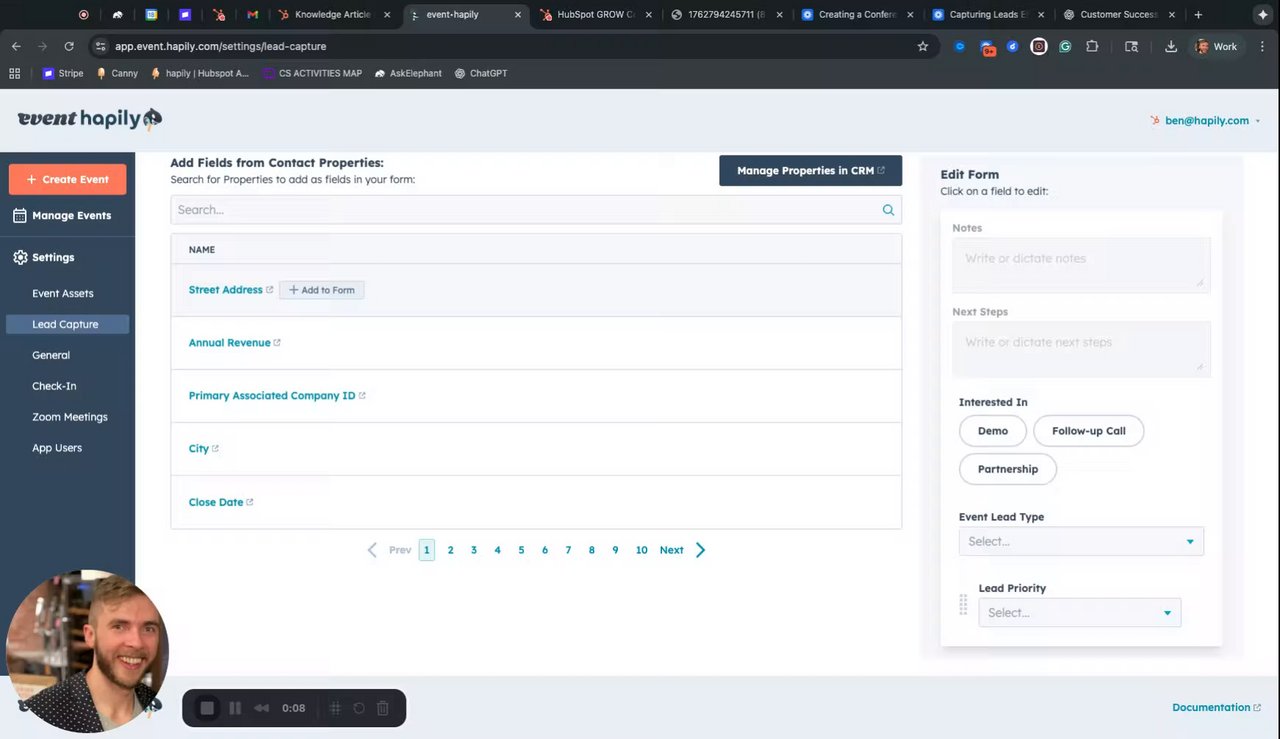Click Settings in sidebar
Image resolution: width=1280 pixels, height=739 pixels.
pos(44,257)
